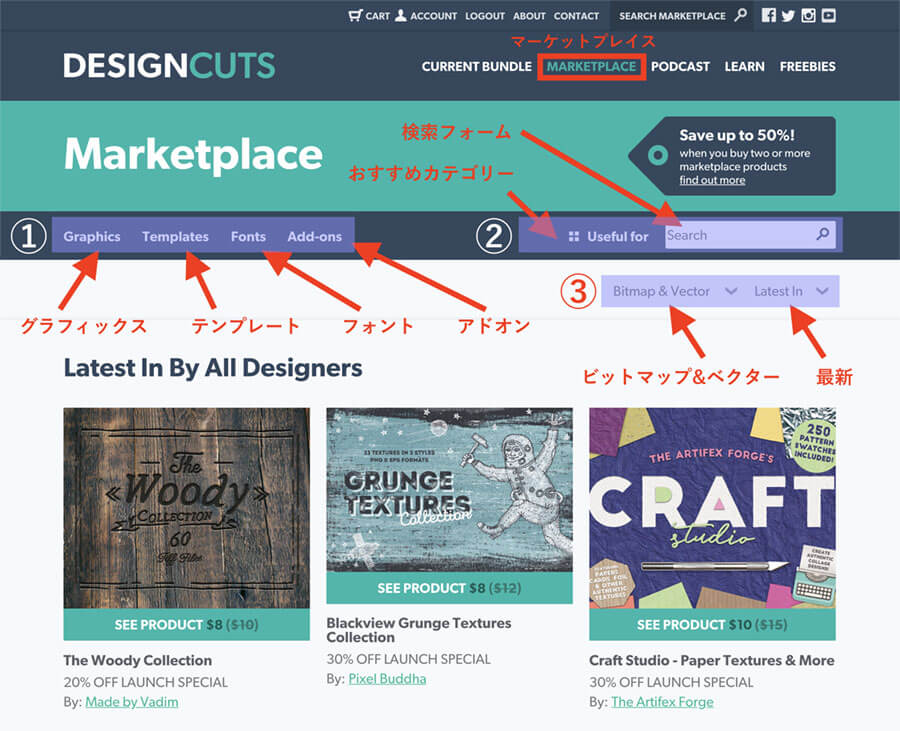This screenshot has height=731, width=900.
Task: Open designer link Made by Vadim
Action: point(132,702)
